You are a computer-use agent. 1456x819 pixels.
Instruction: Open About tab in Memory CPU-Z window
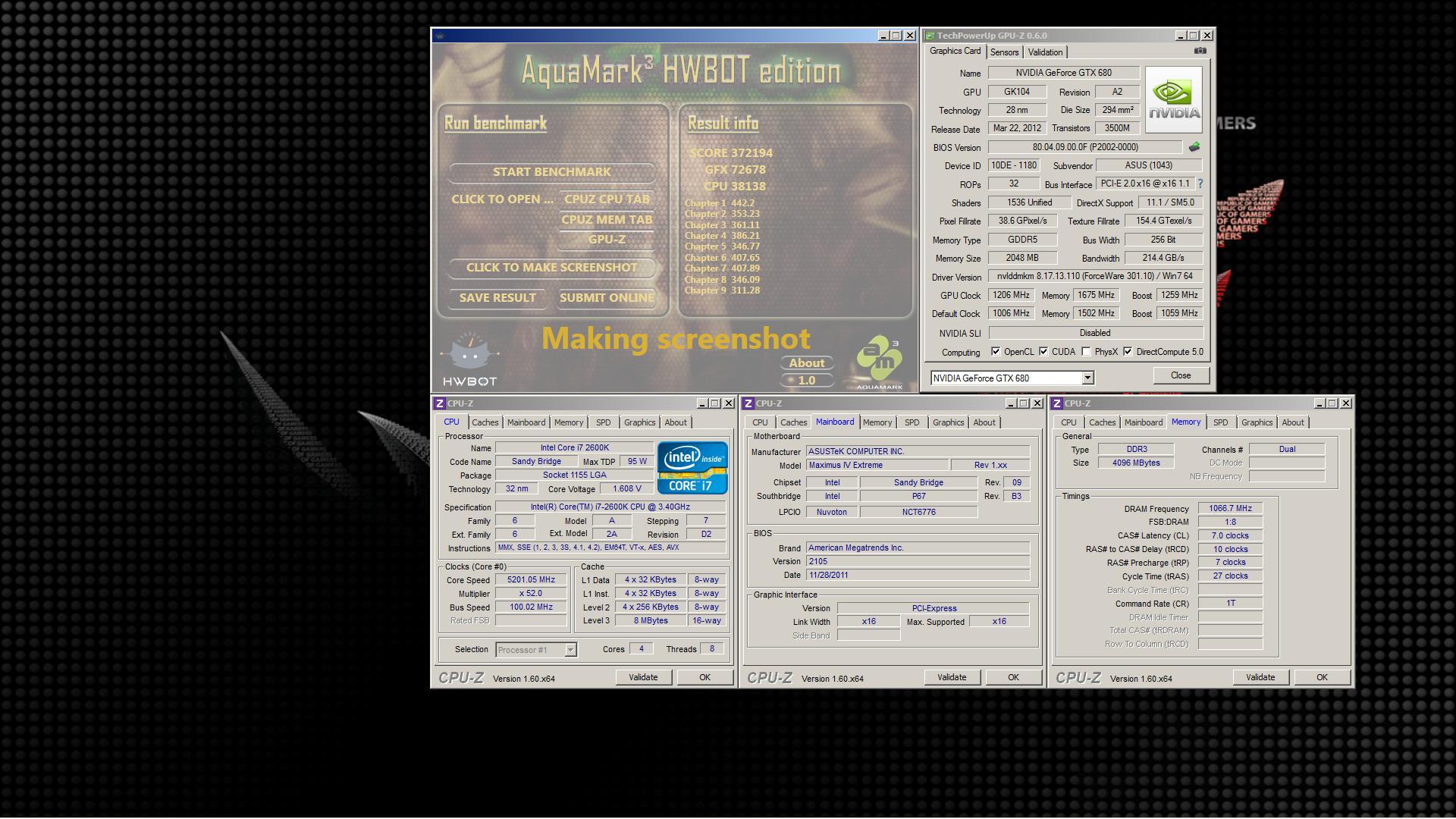[1293, 422]
